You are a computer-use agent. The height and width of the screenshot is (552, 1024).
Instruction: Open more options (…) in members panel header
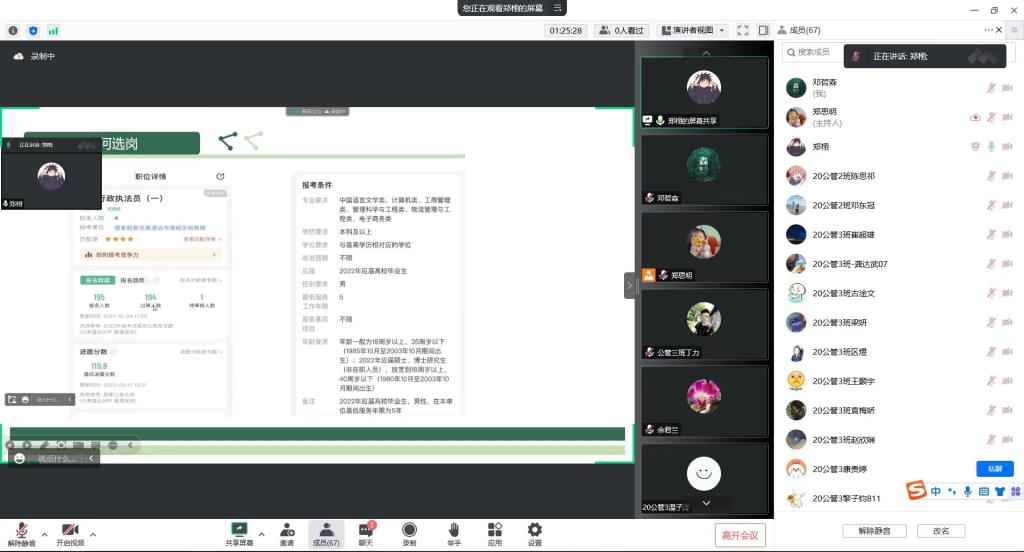[988, 30]
